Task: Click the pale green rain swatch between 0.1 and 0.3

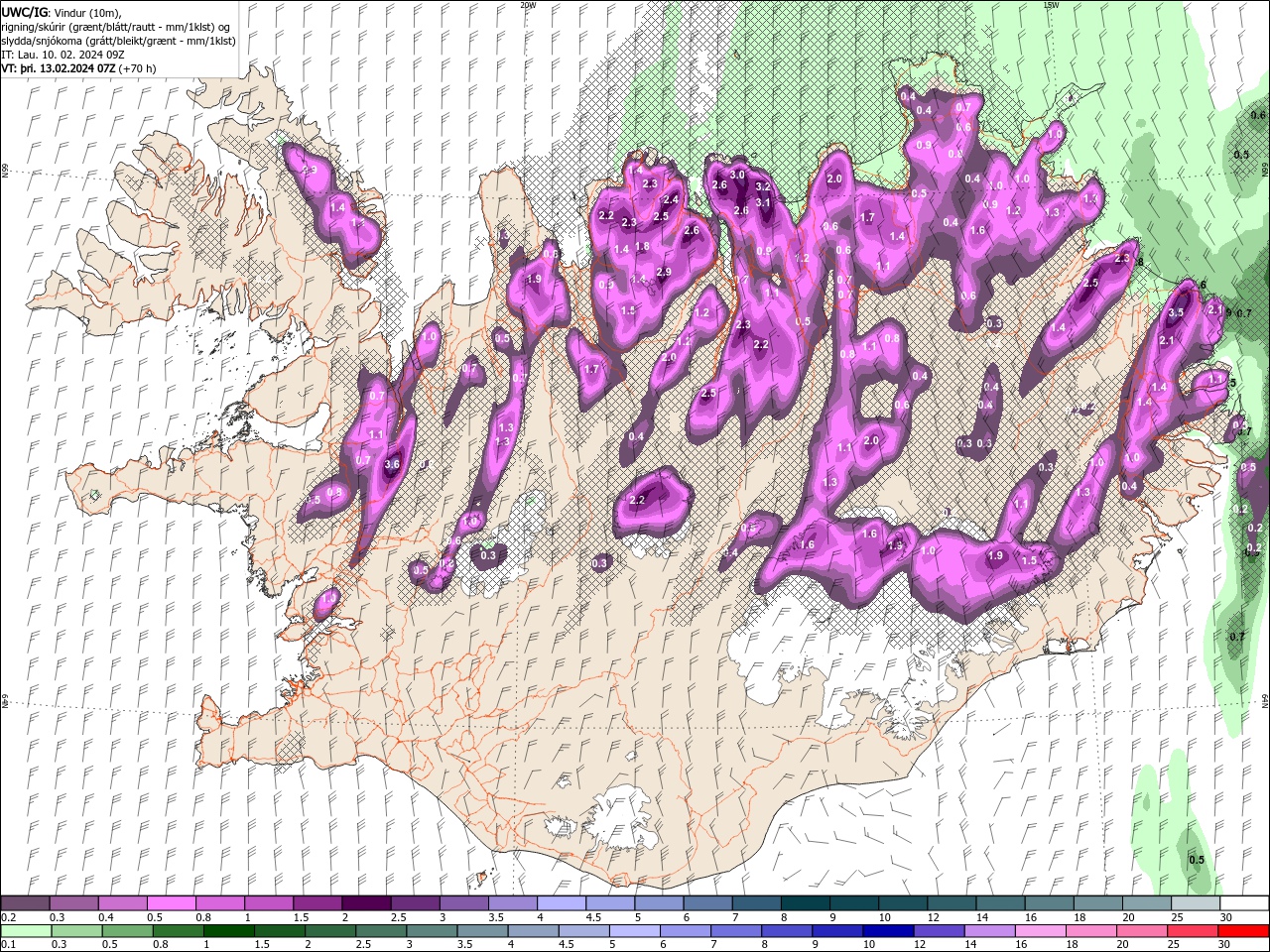Action: pyautogui.click(x=26, y=931)
